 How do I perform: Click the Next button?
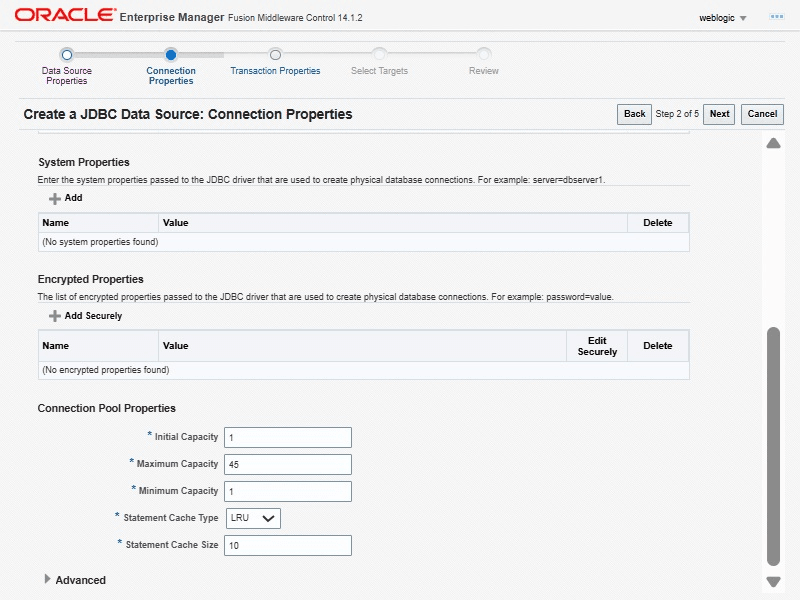coord(719,114)
